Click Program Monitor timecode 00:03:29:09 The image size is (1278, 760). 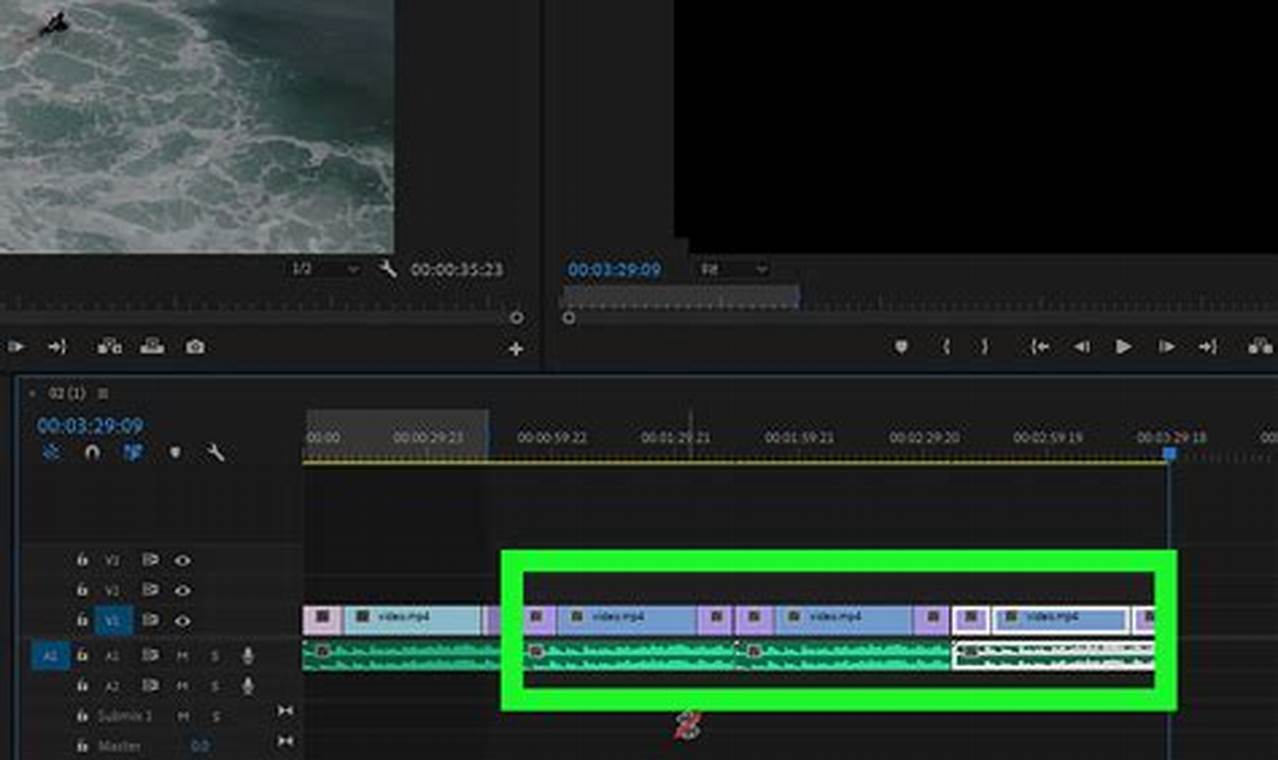[x=614, y=270]
